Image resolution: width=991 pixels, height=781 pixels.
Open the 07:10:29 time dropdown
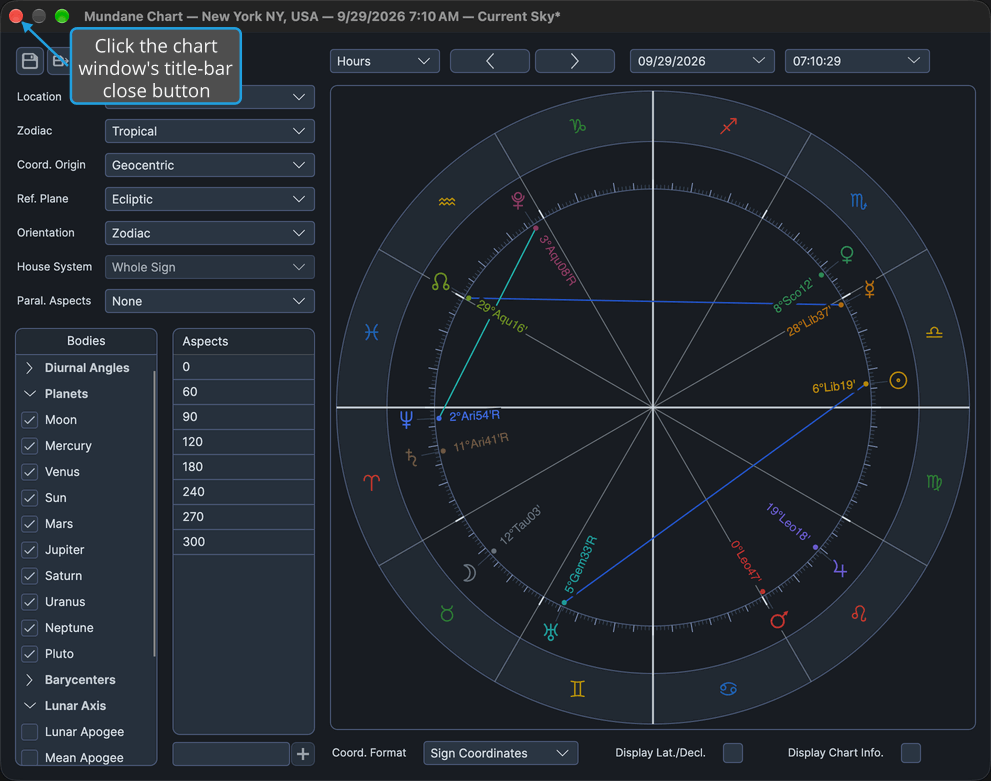pos(856,61)
